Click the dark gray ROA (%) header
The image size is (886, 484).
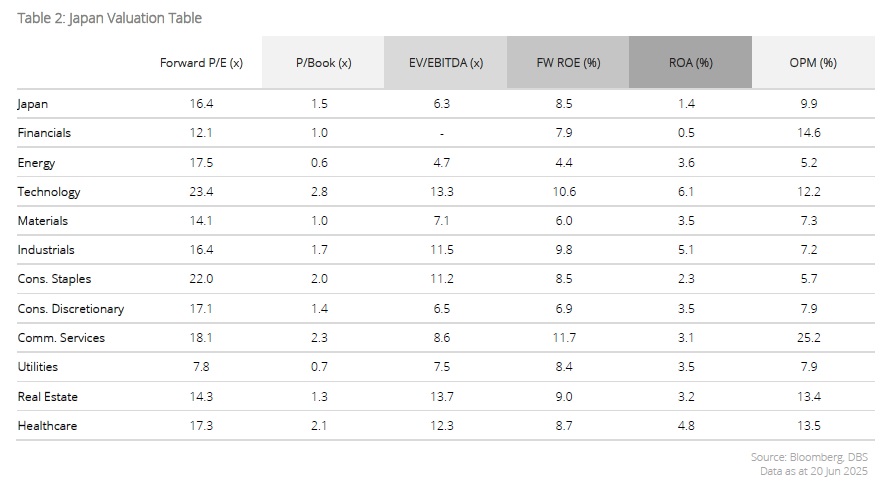(690, 62)
